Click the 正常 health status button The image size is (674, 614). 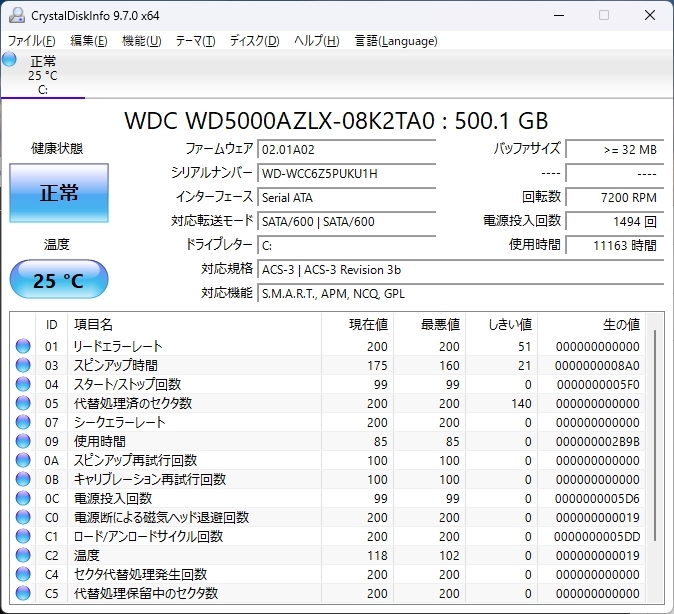pyautogui.click(x=59, y=193)
